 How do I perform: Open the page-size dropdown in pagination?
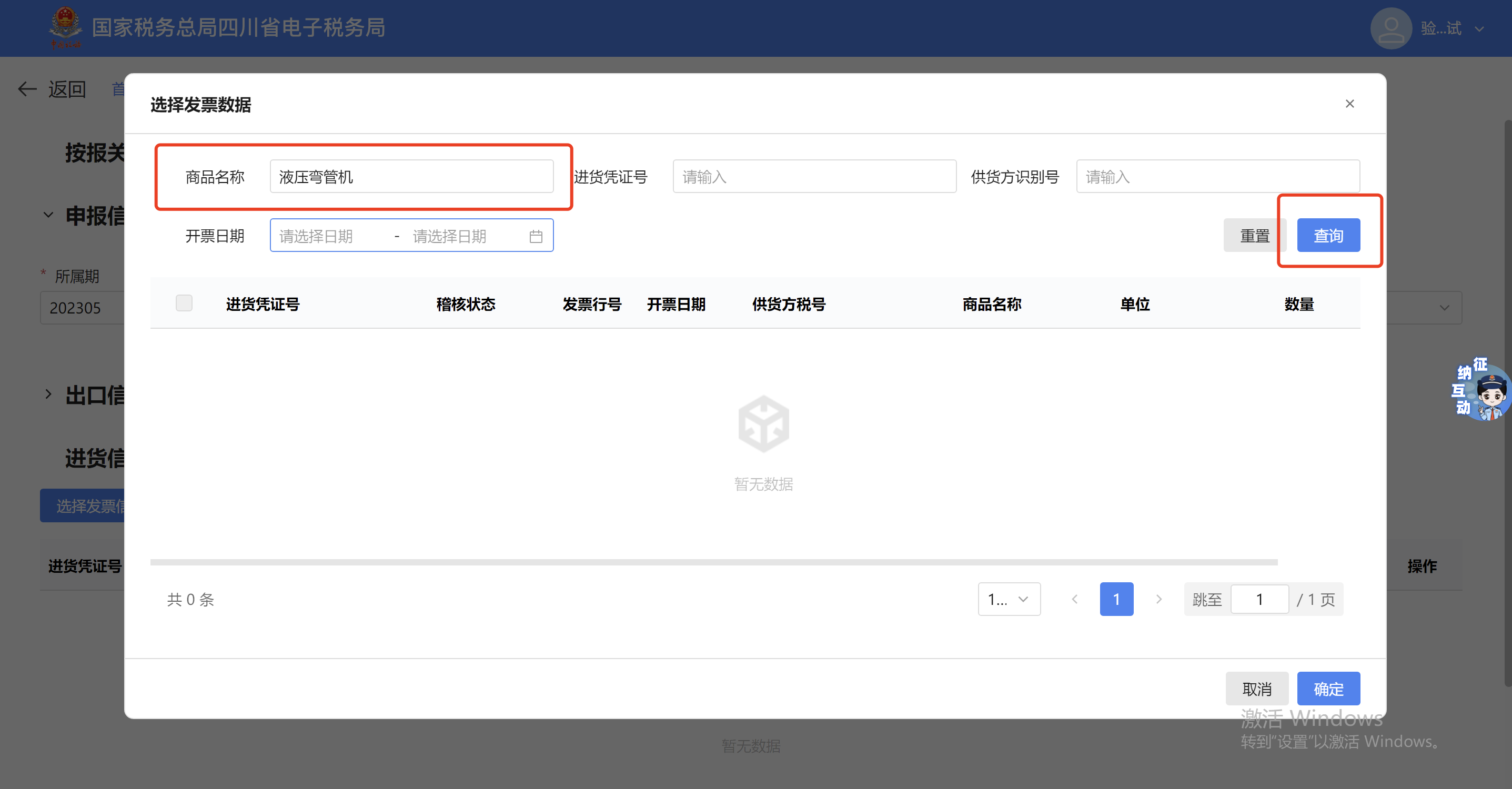point(1009,599)
